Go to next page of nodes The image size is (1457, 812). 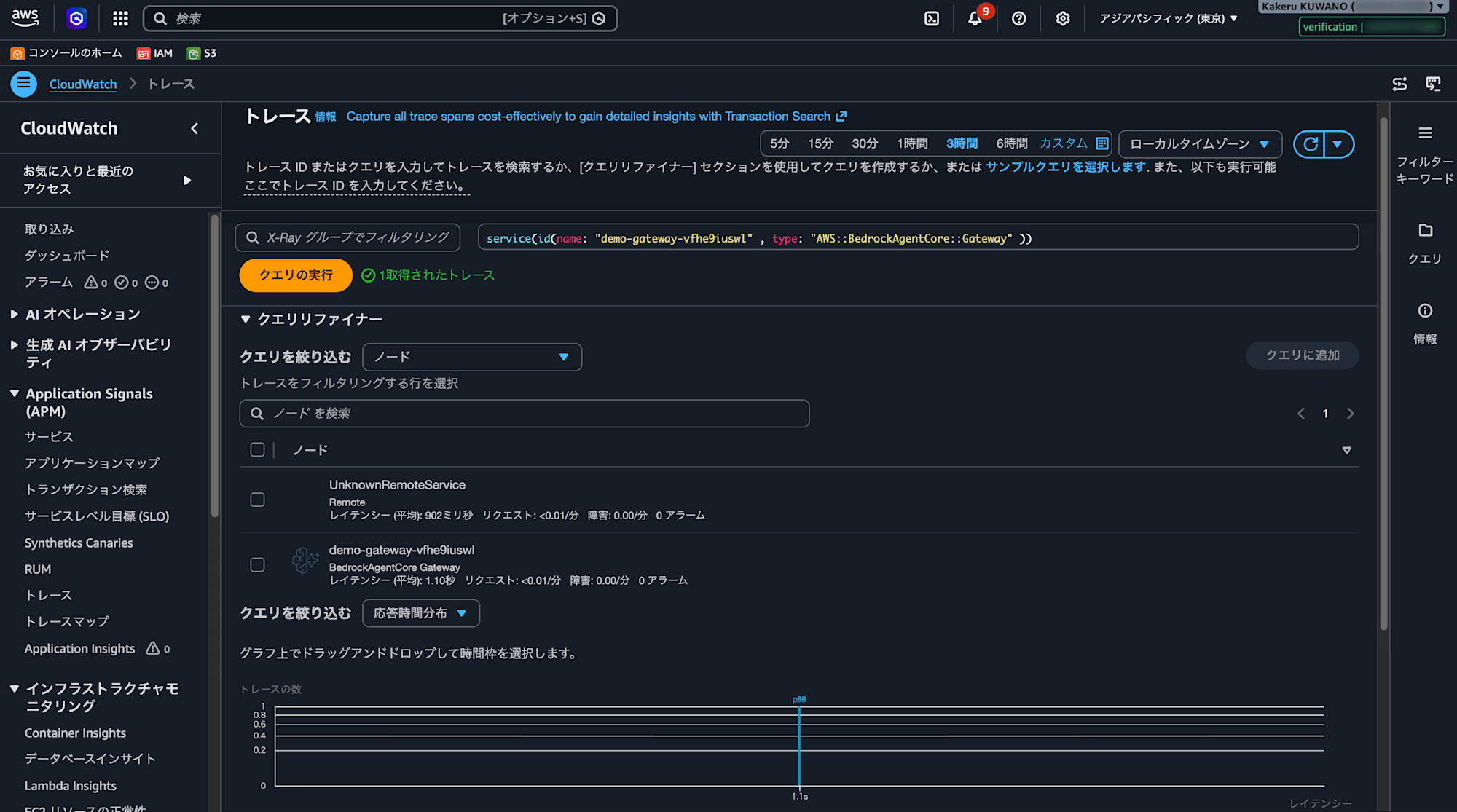(1350, 414)
